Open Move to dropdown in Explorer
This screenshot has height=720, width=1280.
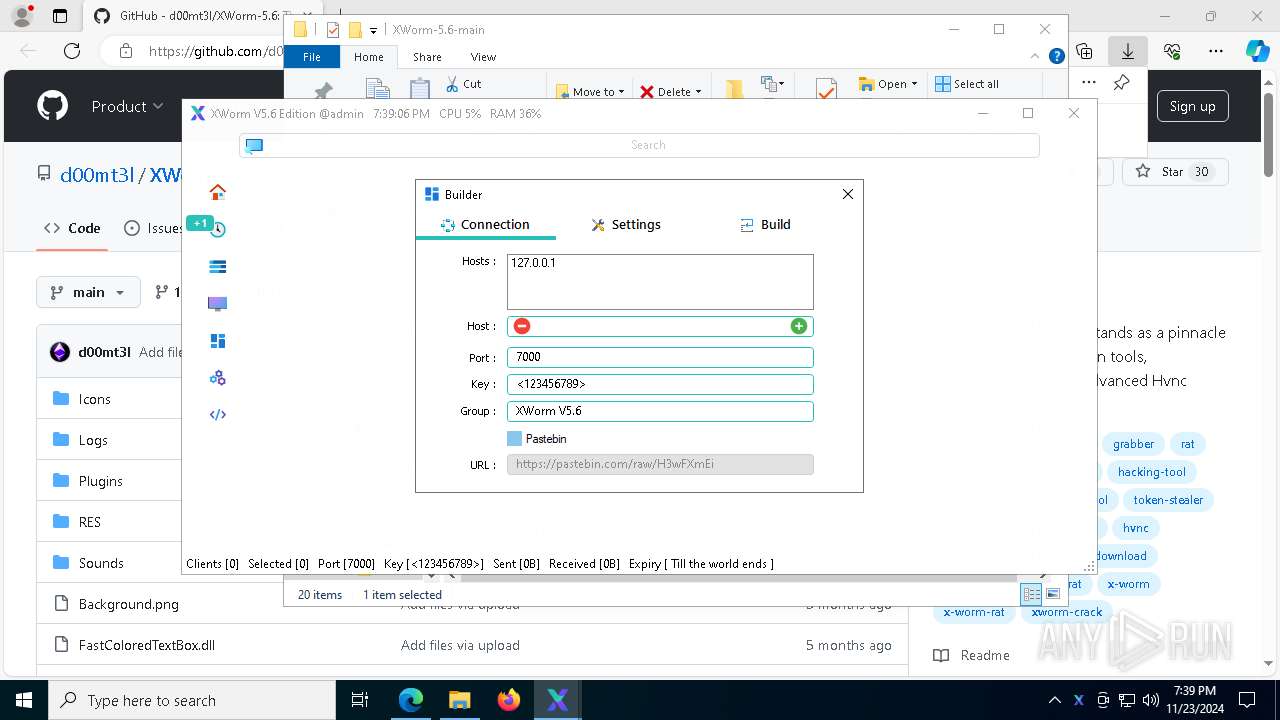coord(591,91)
